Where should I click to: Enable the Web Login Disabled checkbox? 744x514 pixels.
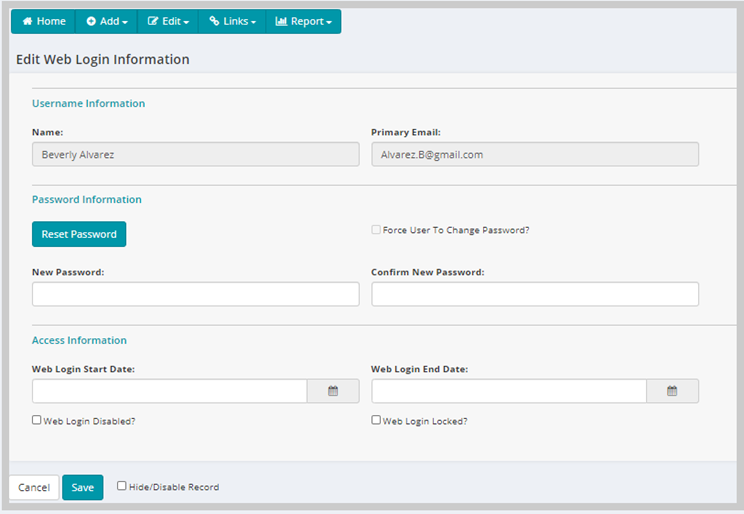tap(37, 420)
